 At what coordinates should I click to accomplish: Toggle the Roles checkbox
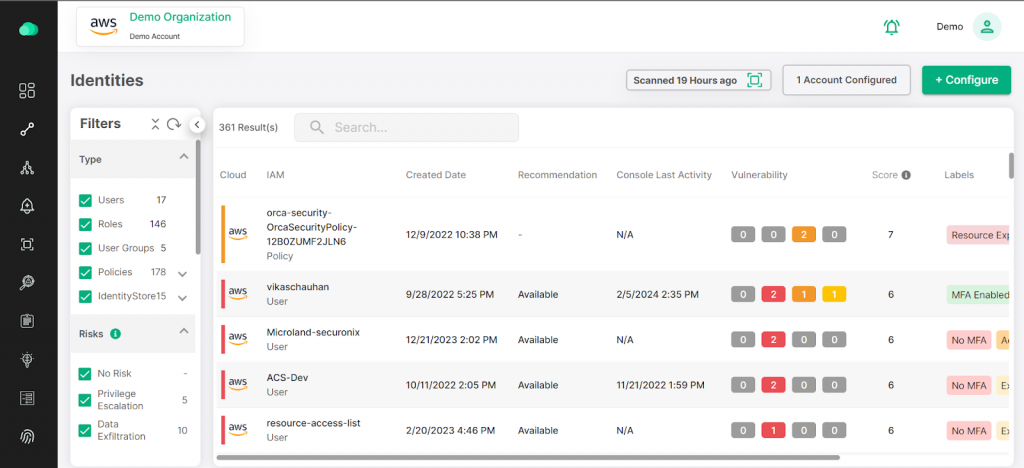(86, 224)
